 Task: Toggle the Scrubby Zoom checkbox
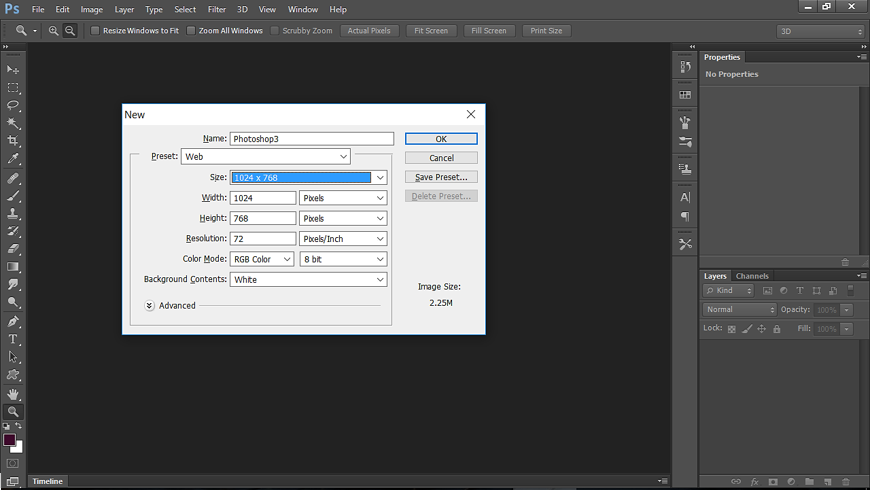274,31
